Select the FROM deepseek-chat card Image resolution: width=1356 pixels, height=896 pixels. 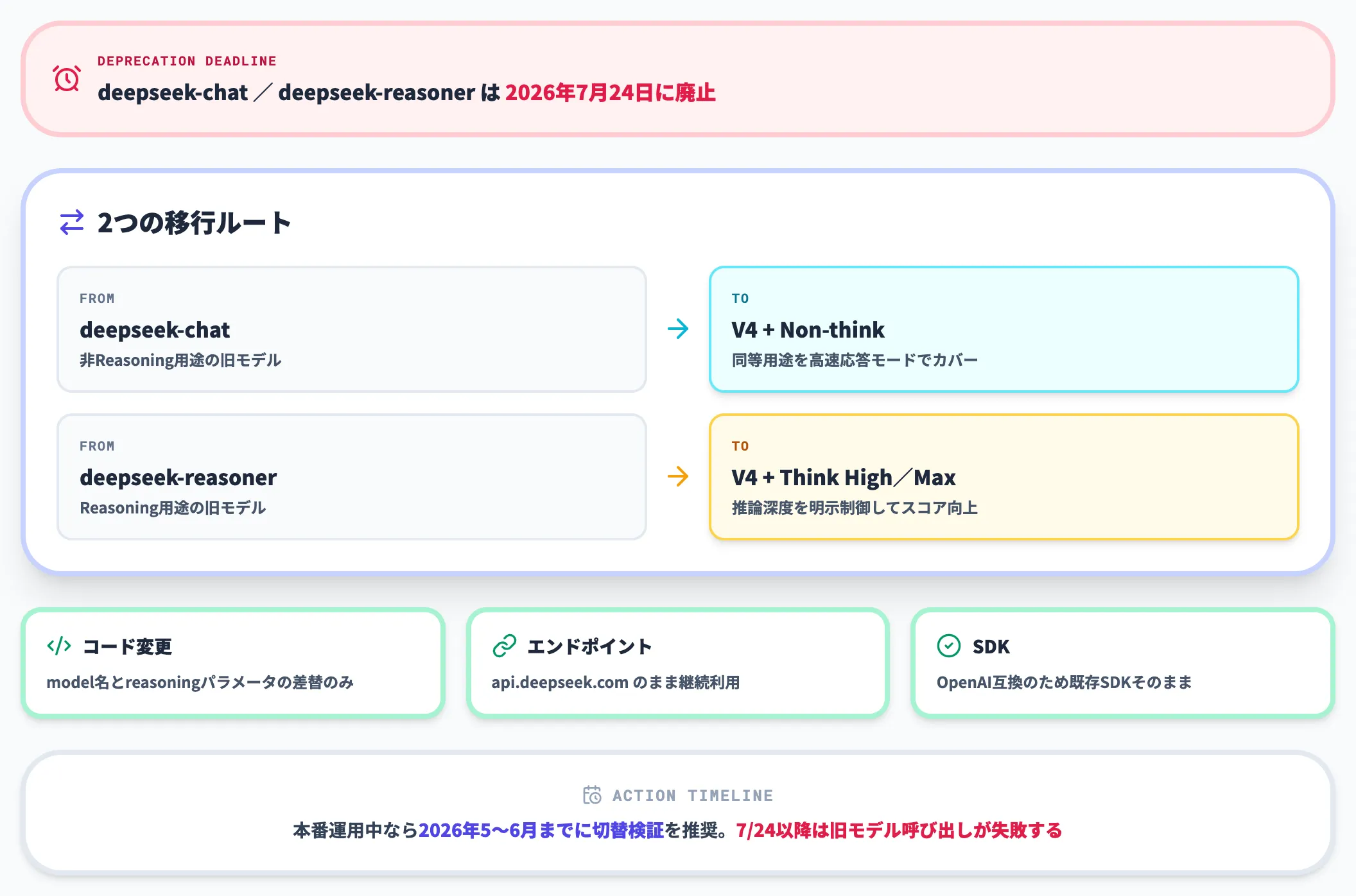coord(351,329)
